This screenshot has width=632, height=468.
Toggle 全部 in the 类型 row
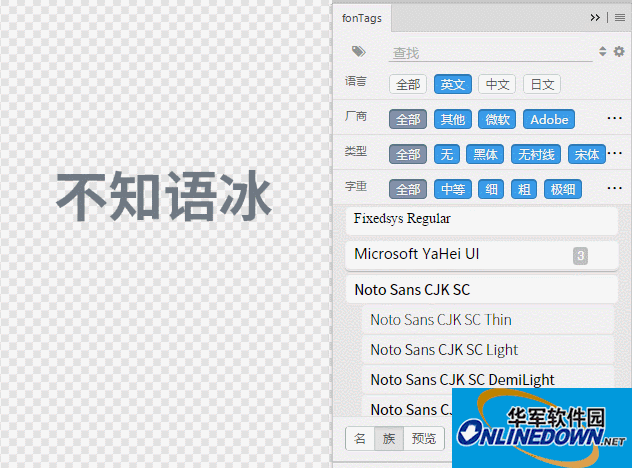[x=408, y=154]
